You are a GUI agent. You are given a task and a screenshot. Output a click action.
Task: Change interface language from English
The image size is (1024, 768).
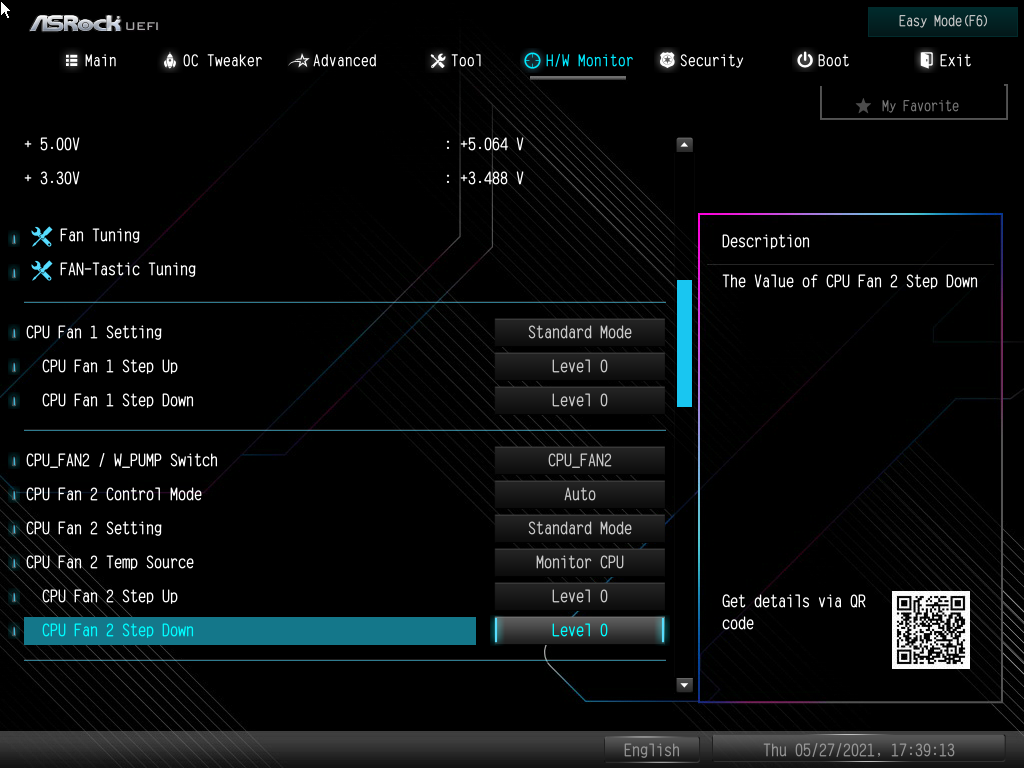coord(651,749)
